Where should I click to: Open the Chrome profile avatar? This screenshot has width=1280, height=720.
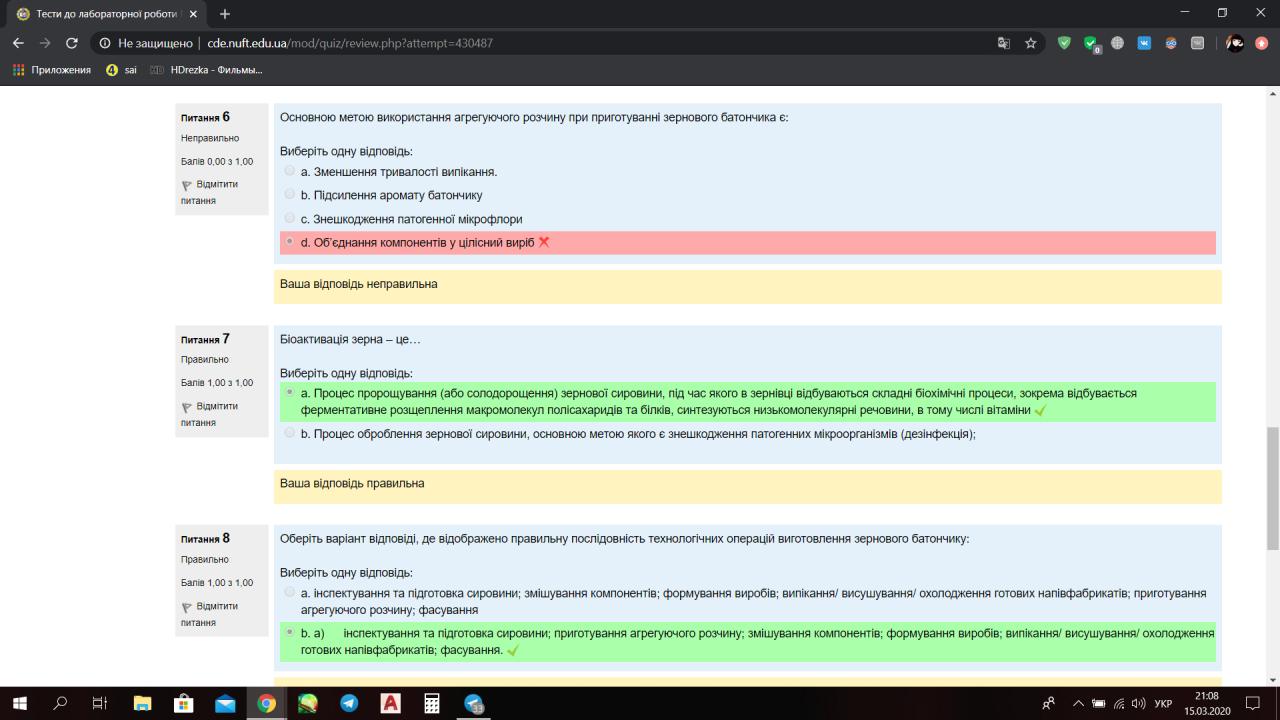[x=1235, y=43]
